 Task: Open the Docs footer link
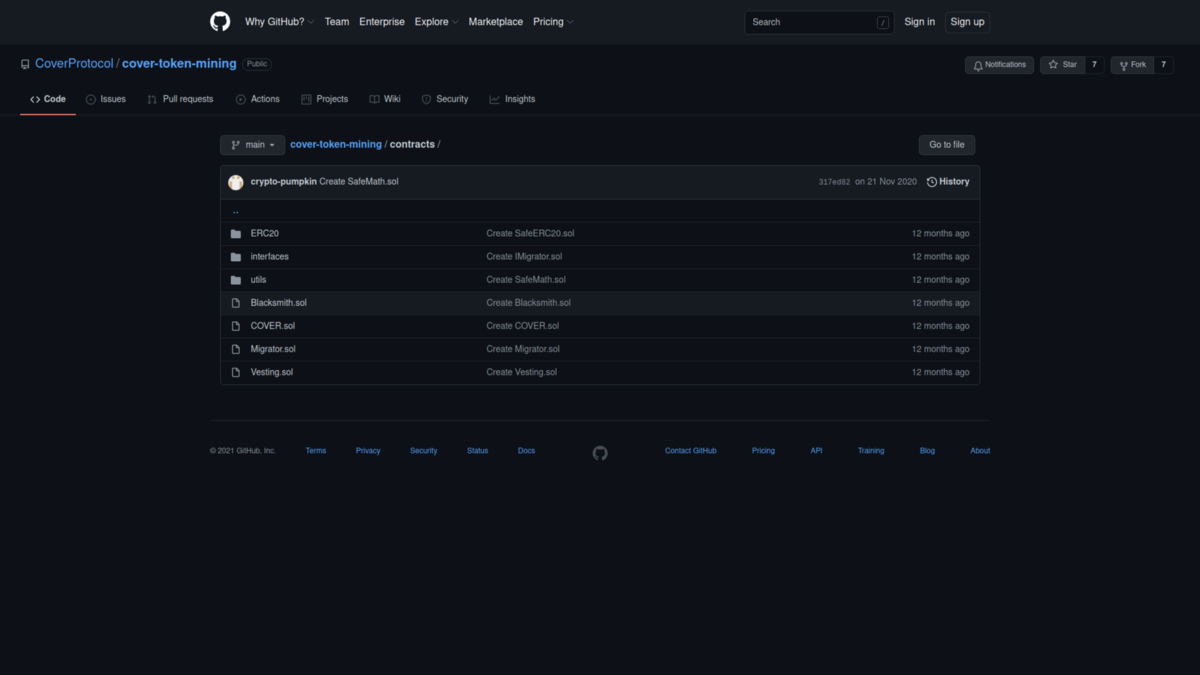(526, 451)
